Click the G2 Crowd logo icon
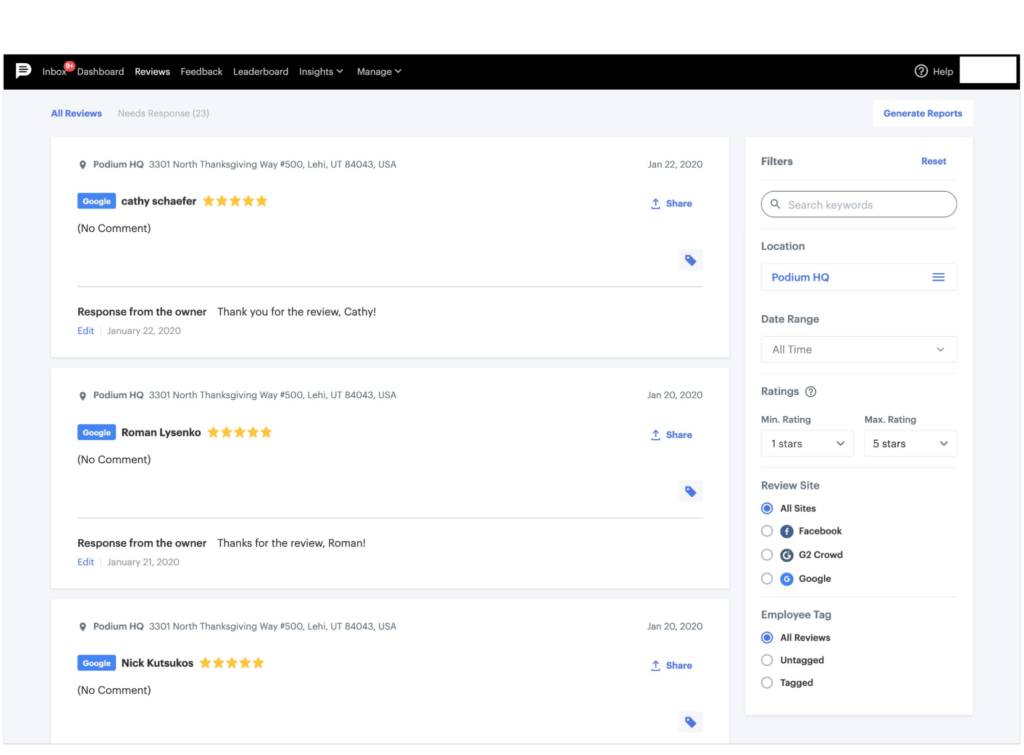Screen dimensions: 1024x755 click(787, 555)
